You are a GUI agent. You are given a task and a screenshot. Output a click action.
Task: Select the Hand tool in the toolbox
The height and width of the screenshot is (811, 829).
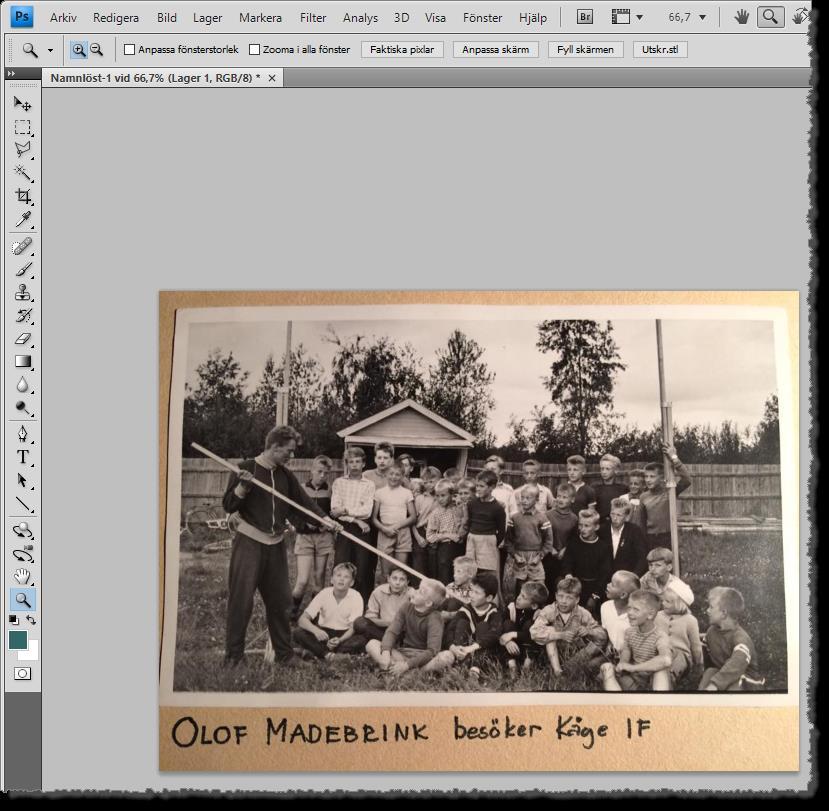22,577
